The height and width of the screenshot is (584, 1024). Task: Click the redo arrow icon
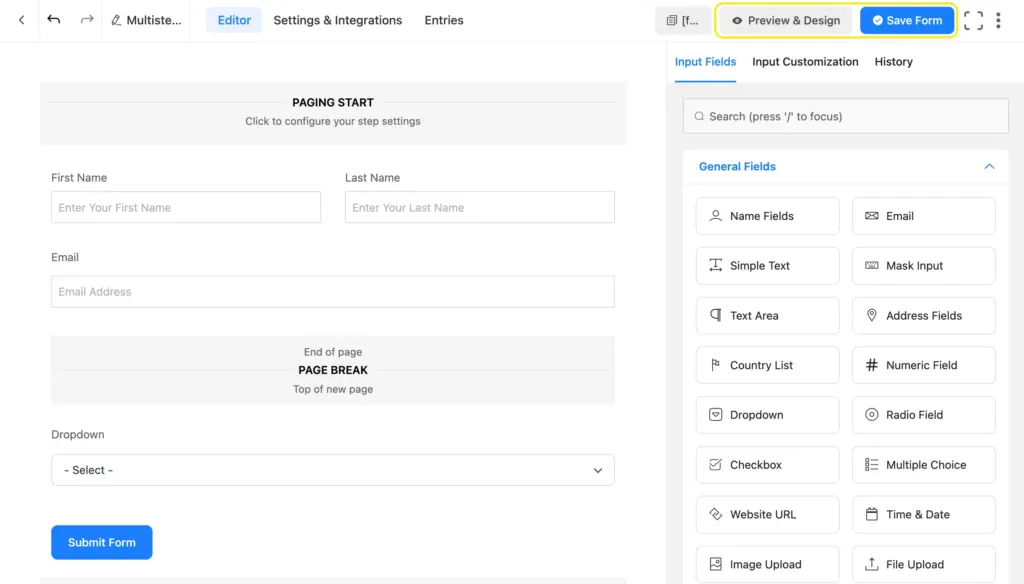coord(87,20)
